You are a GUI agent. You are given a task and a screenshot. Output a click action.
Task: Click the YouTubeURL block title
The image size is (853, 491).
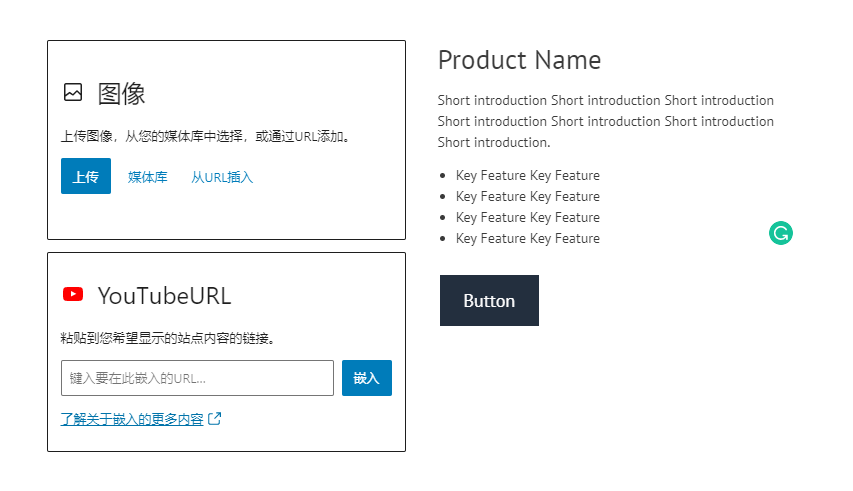click(x=164, y=295)
